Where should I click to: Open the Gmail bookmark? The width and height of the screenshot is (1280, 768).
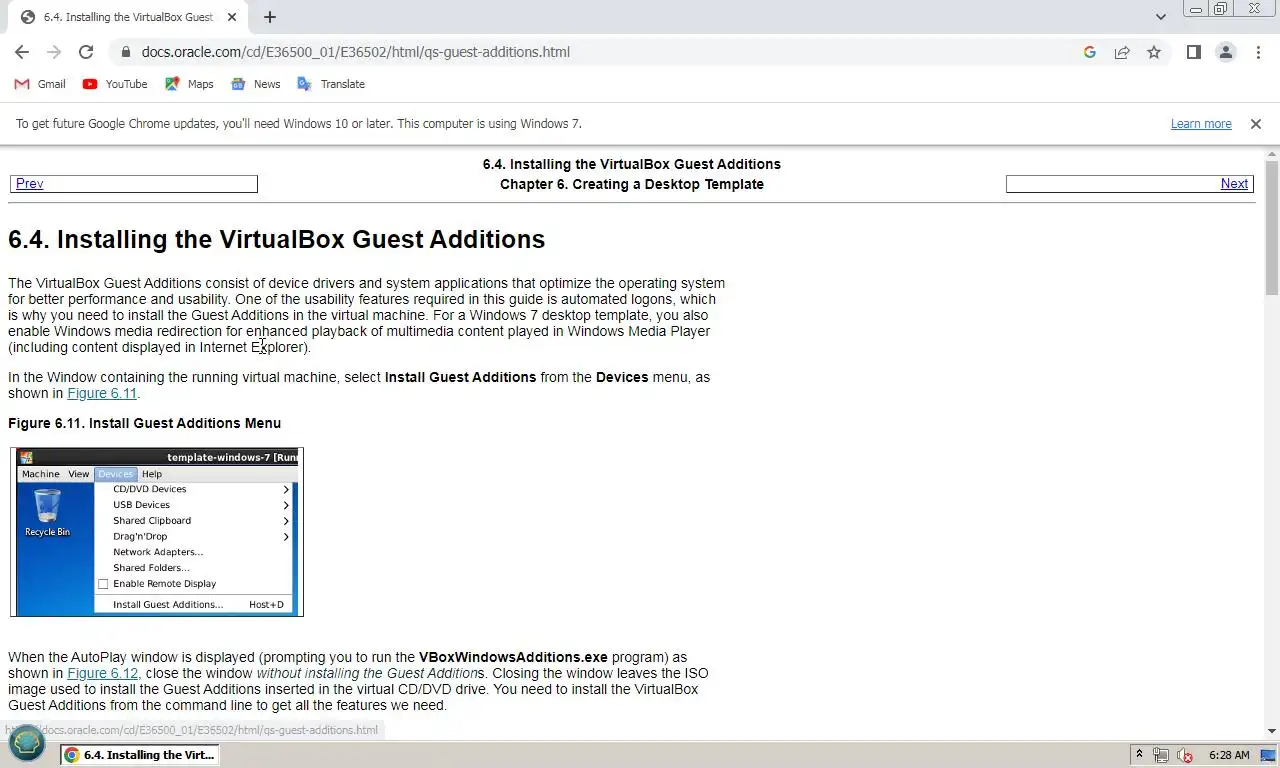pyautogui.click(x=40, y=84)
